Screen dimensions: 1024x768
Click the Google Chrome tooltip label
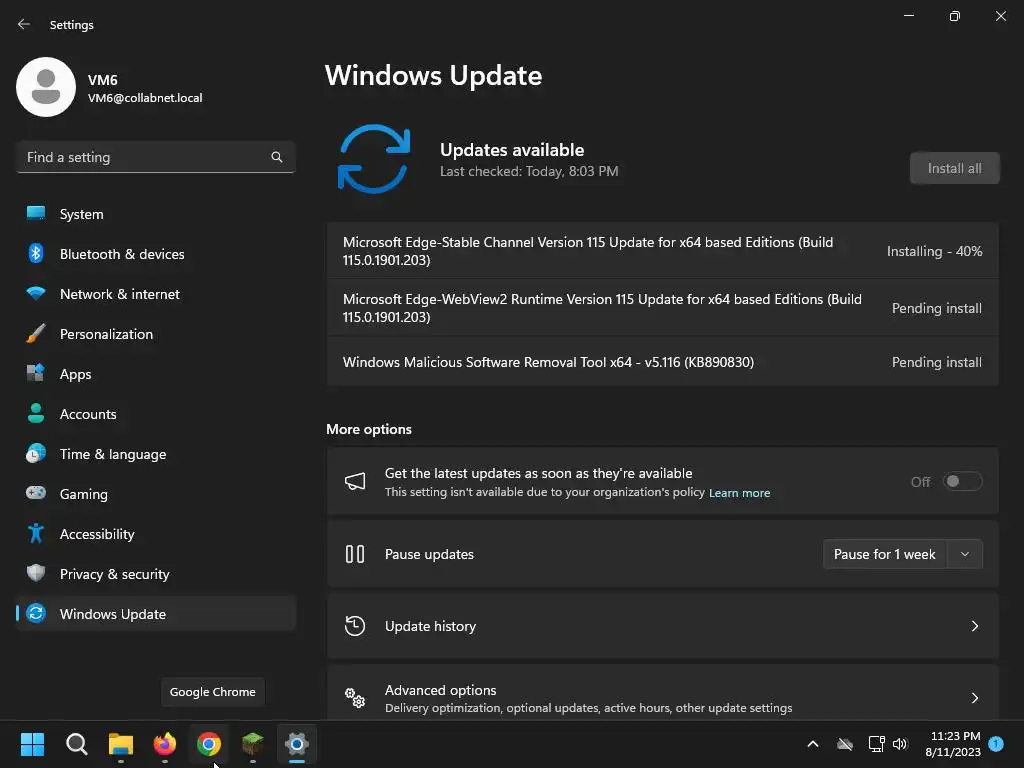(213, 692)
